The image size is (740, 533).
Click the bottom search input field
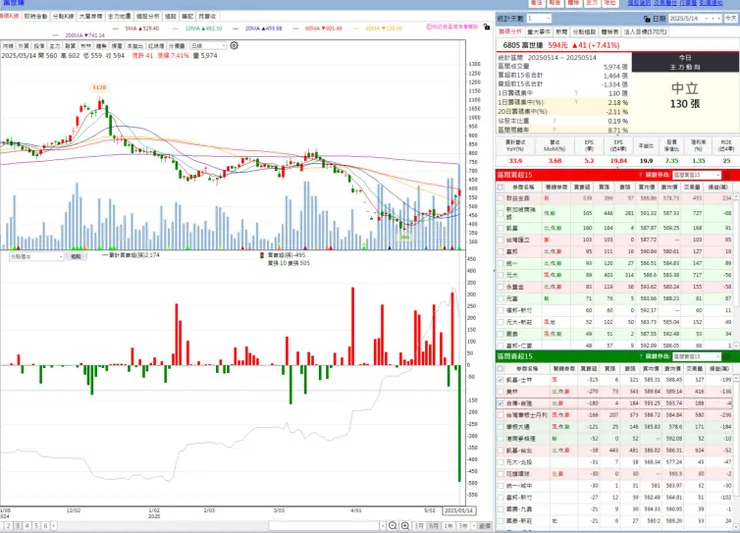point(324,525)
